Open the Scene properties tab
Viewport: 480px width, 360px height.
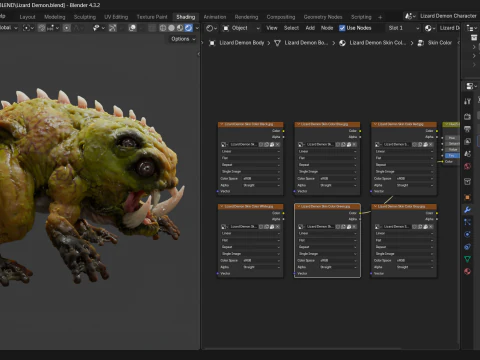(x=468, y=154)
